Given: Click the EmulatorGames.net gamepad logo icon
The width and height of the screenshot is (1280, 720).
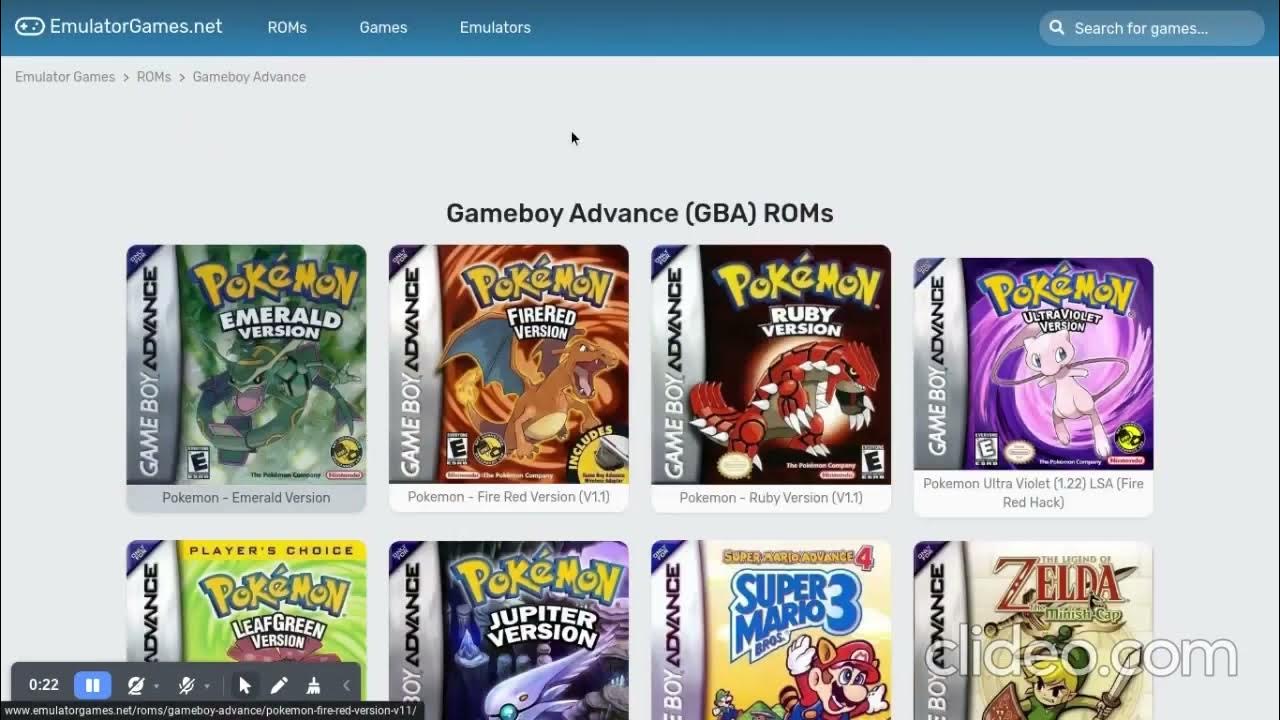Looking at the screenshot, I should tap(29, 27).
